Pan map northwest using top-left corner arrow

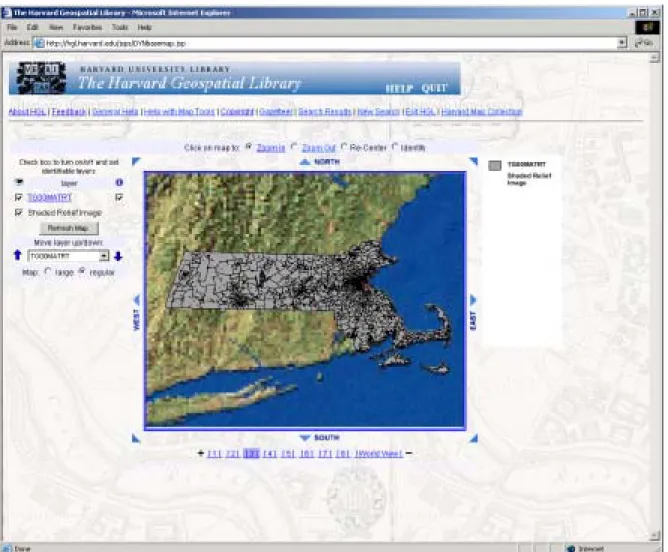[136, 161]
